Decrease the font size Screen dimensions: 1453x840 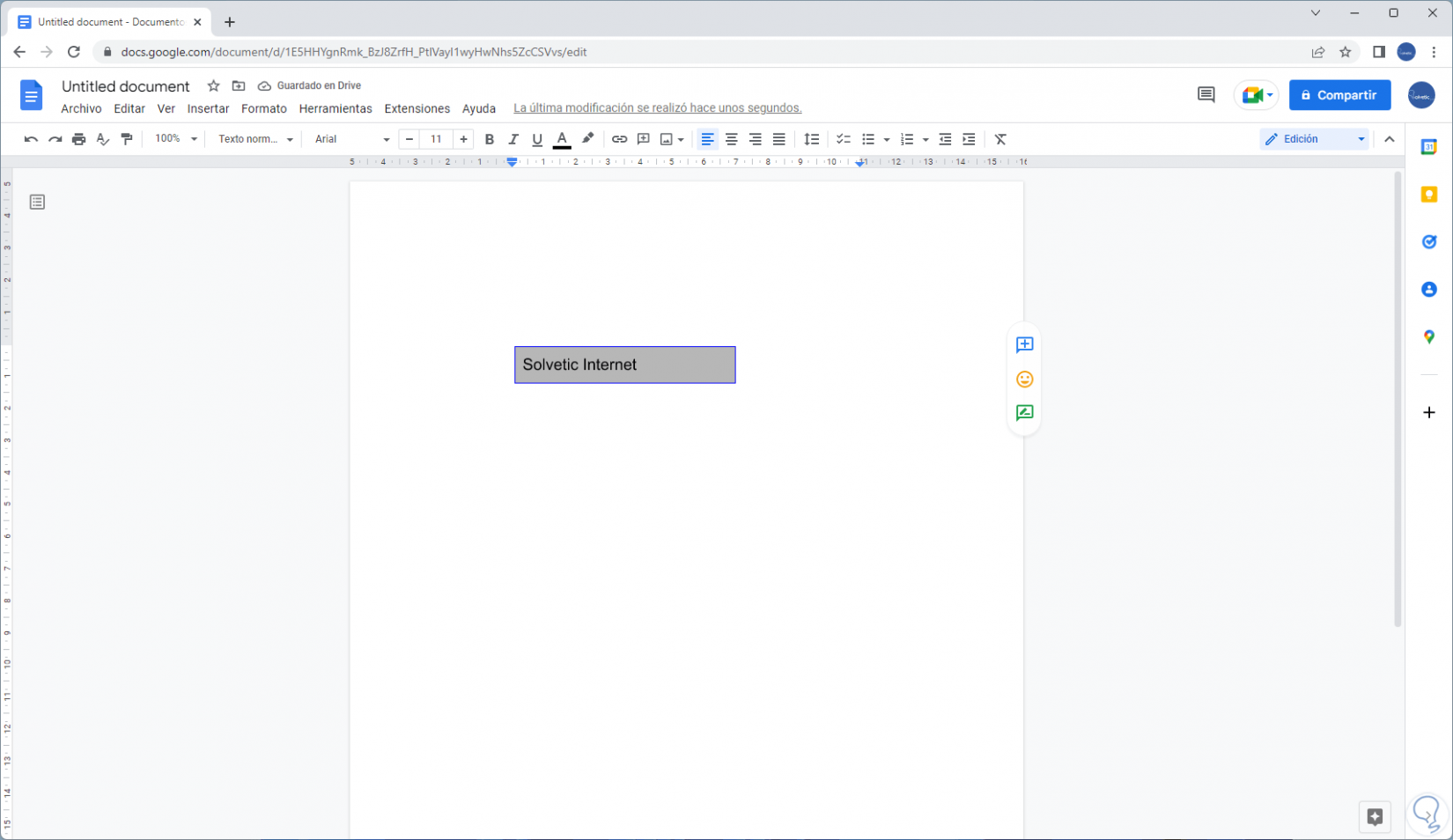point(409,139)
